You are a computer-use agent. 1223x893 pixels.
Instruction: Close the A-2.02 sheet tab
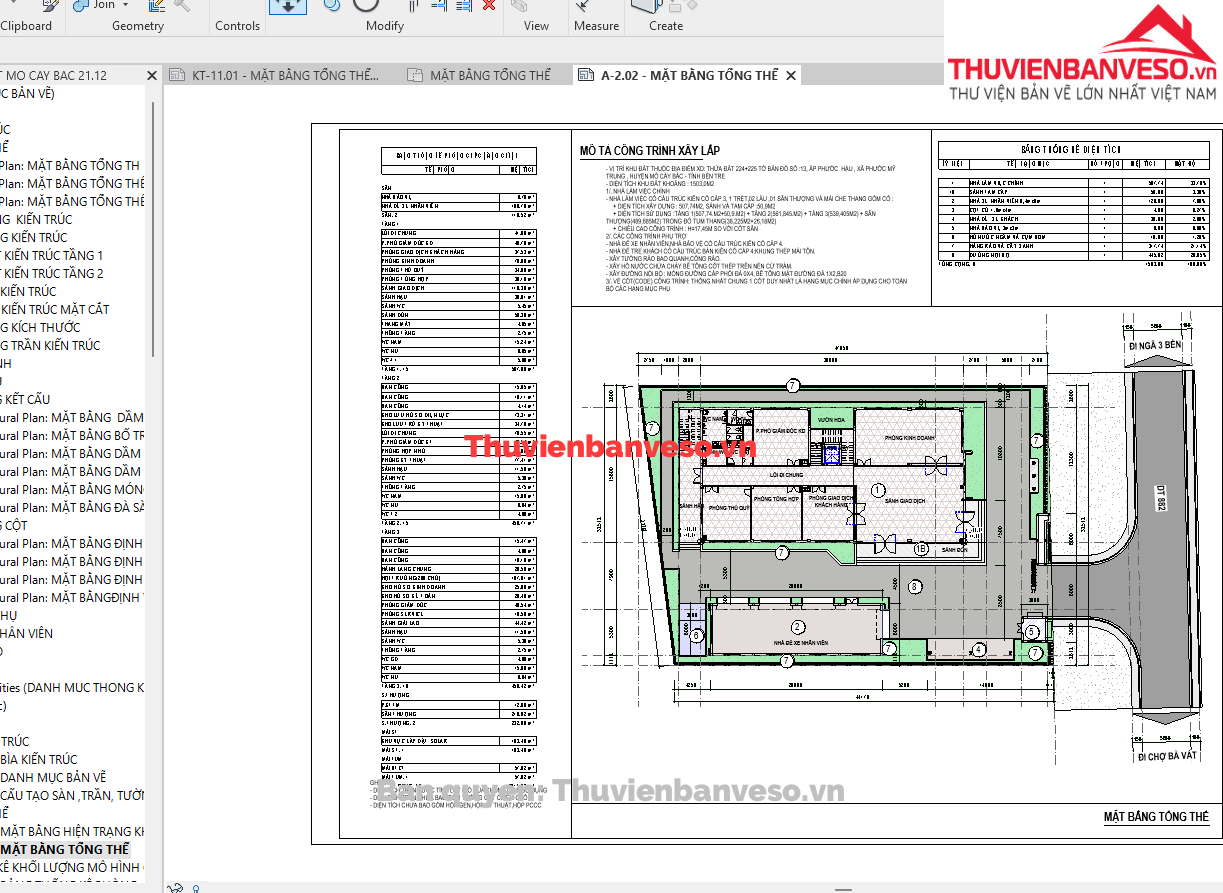791,75
